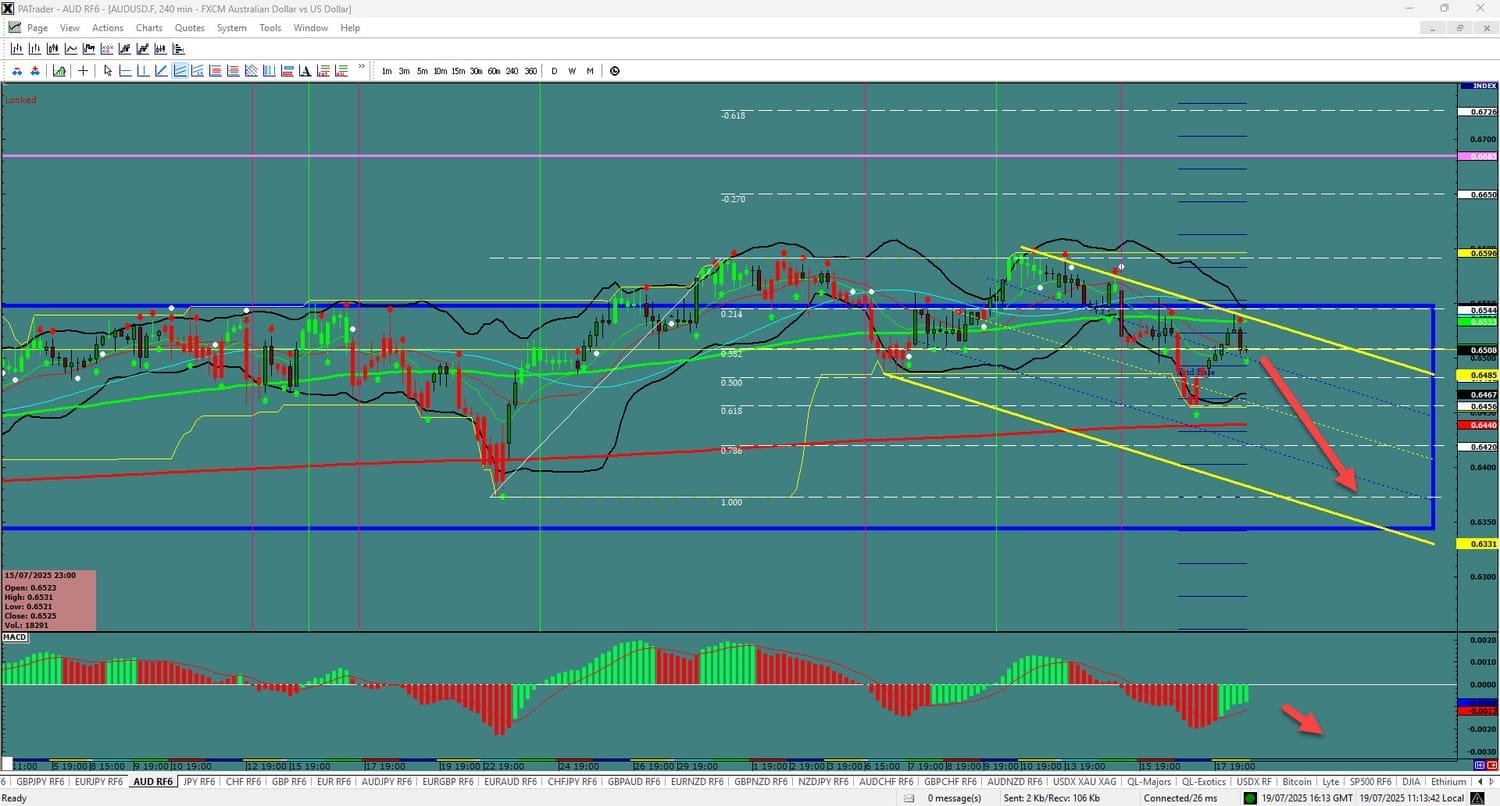Toggle the 240 minute timeframe

[x=512, y=71]
